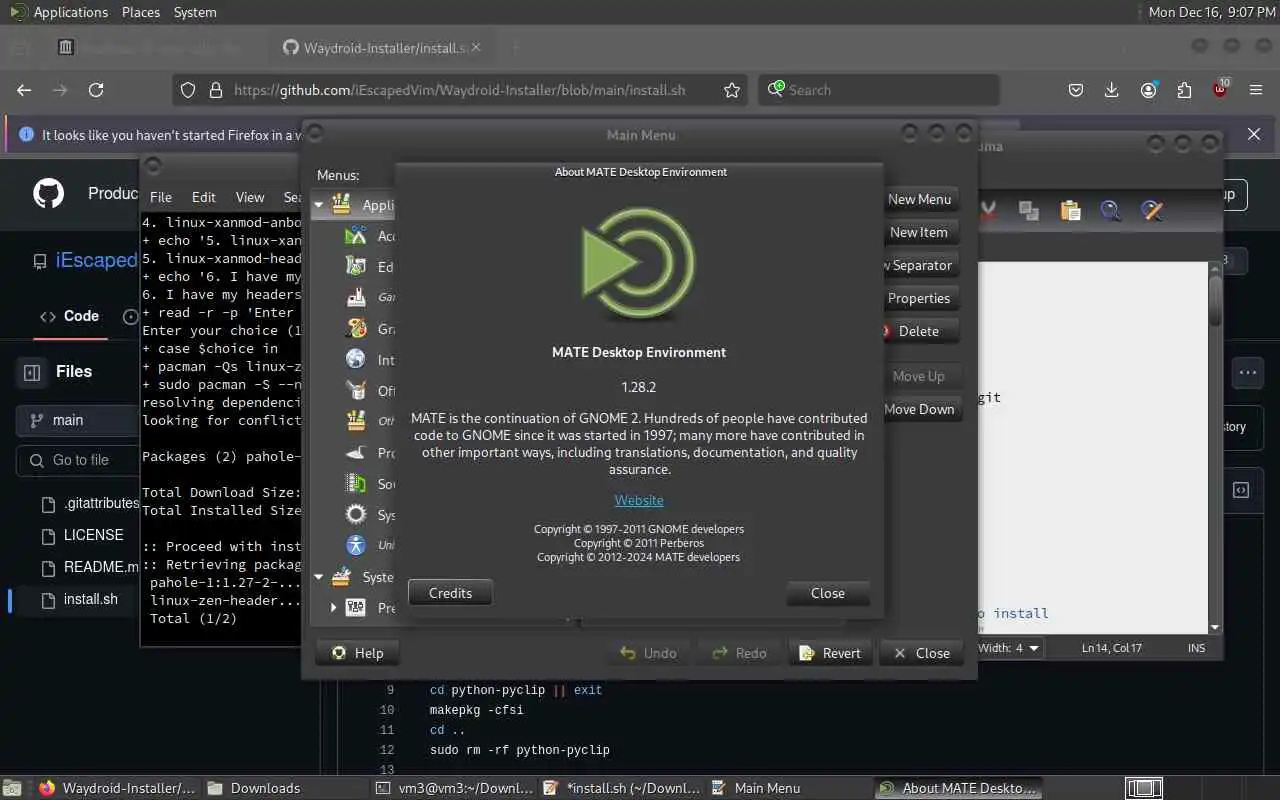Click the Pocket save icon in Firefox

click(x=1076, y=90)
